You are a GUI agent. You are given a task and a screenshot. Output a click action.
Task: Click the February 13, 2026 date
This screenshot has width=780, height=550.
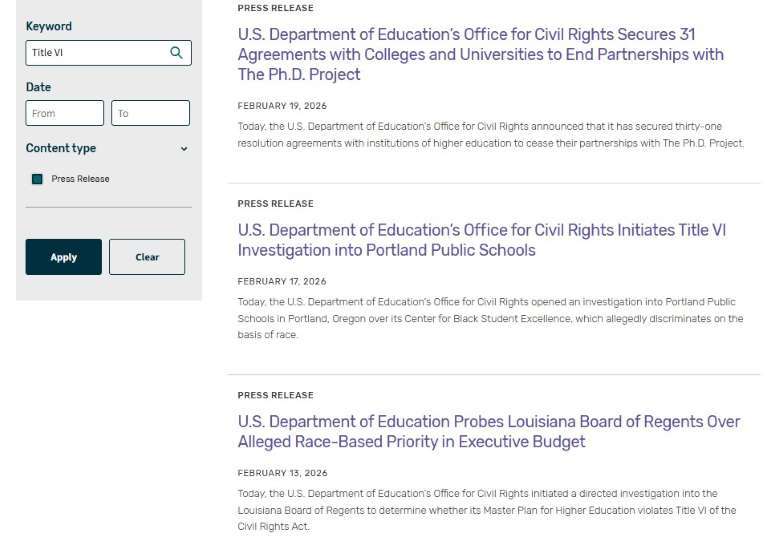(282, 473)
